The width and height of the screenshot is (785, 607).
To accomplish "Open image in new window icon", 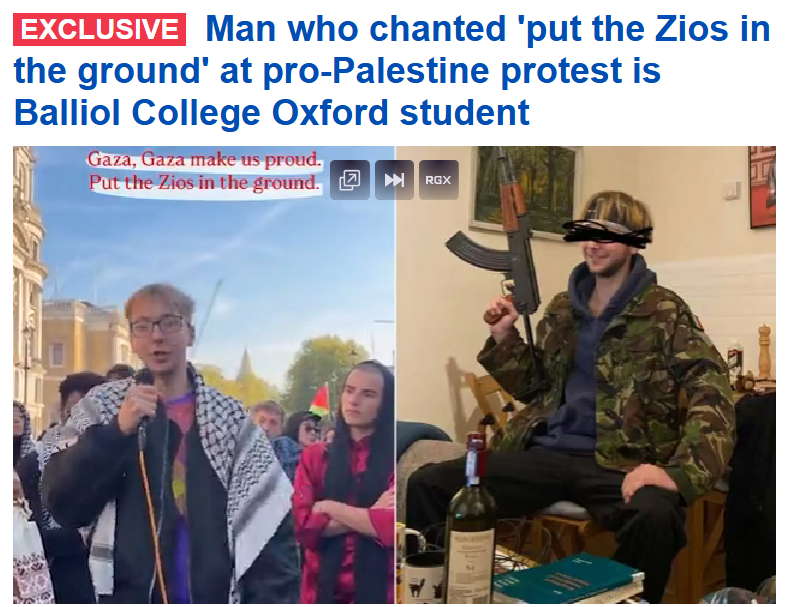I will click(x=350, y=180).
